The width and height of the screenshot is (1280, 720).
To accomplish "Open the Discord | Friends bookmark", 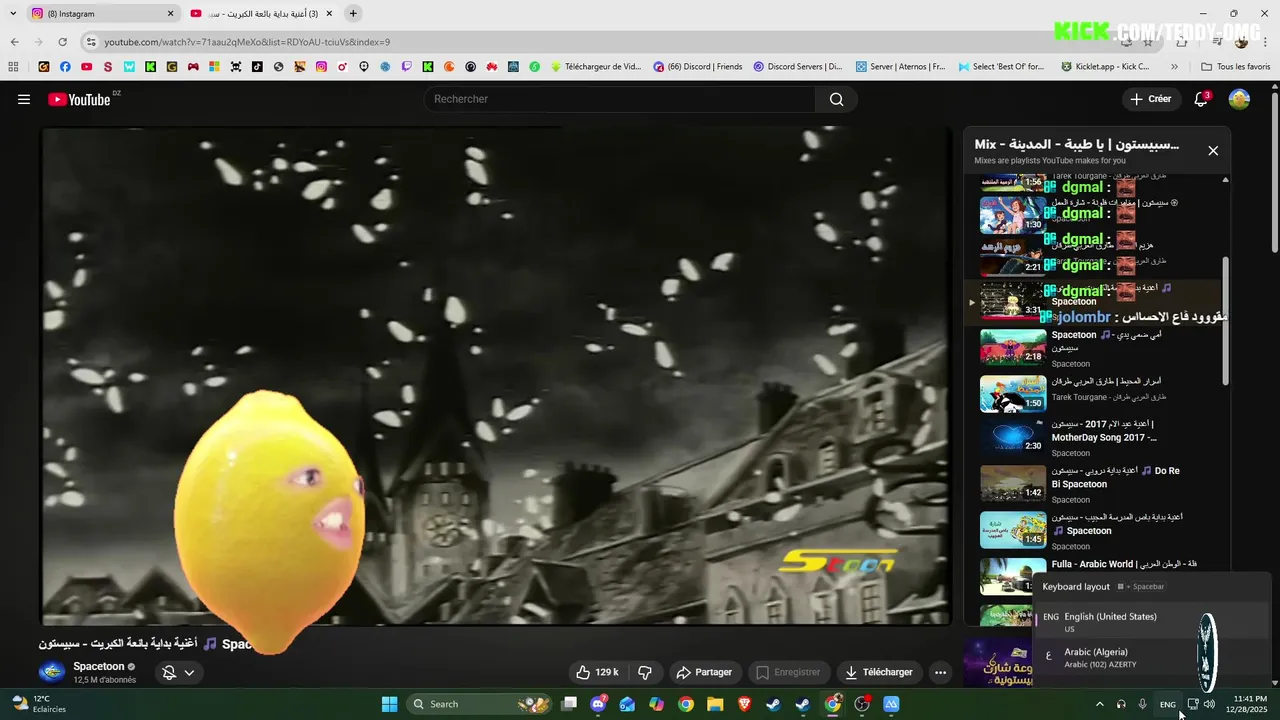I will pos(698,67).
